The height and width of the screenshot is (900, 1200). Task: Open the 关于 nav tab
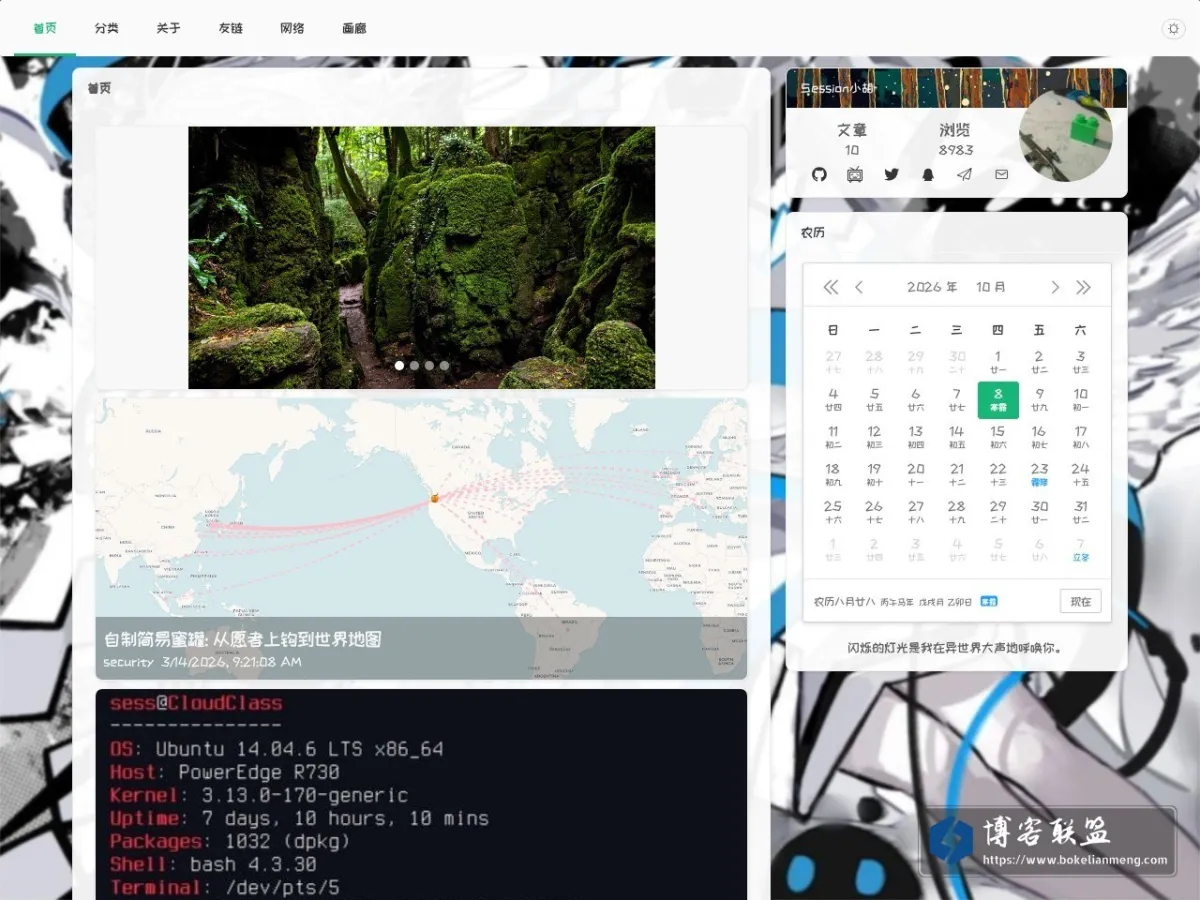point(168,28)
